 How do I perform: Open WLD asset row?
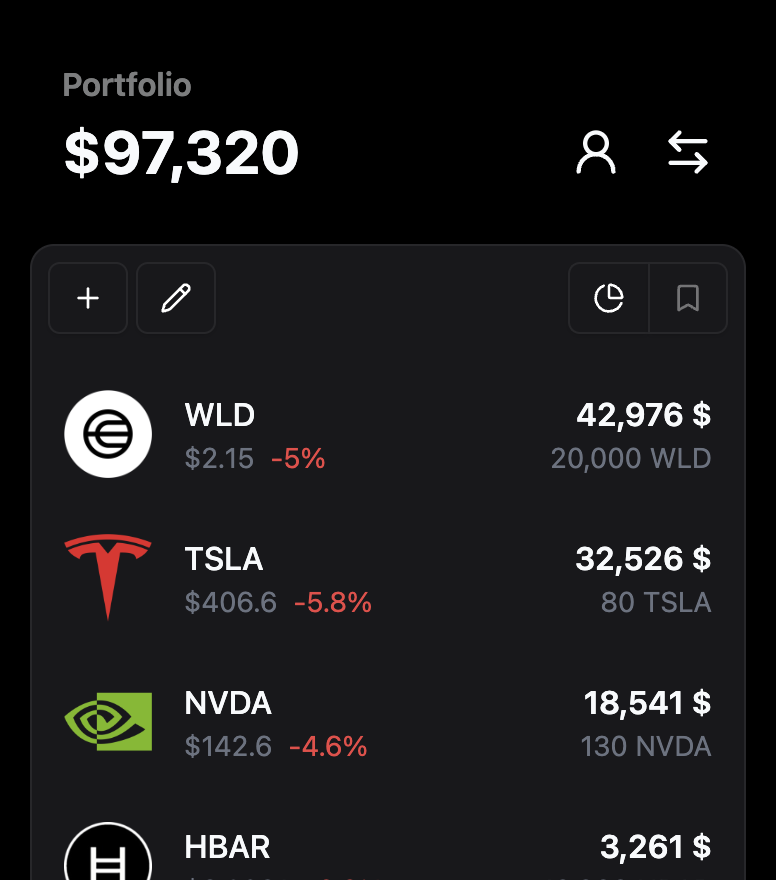click(x=388, y=434)
